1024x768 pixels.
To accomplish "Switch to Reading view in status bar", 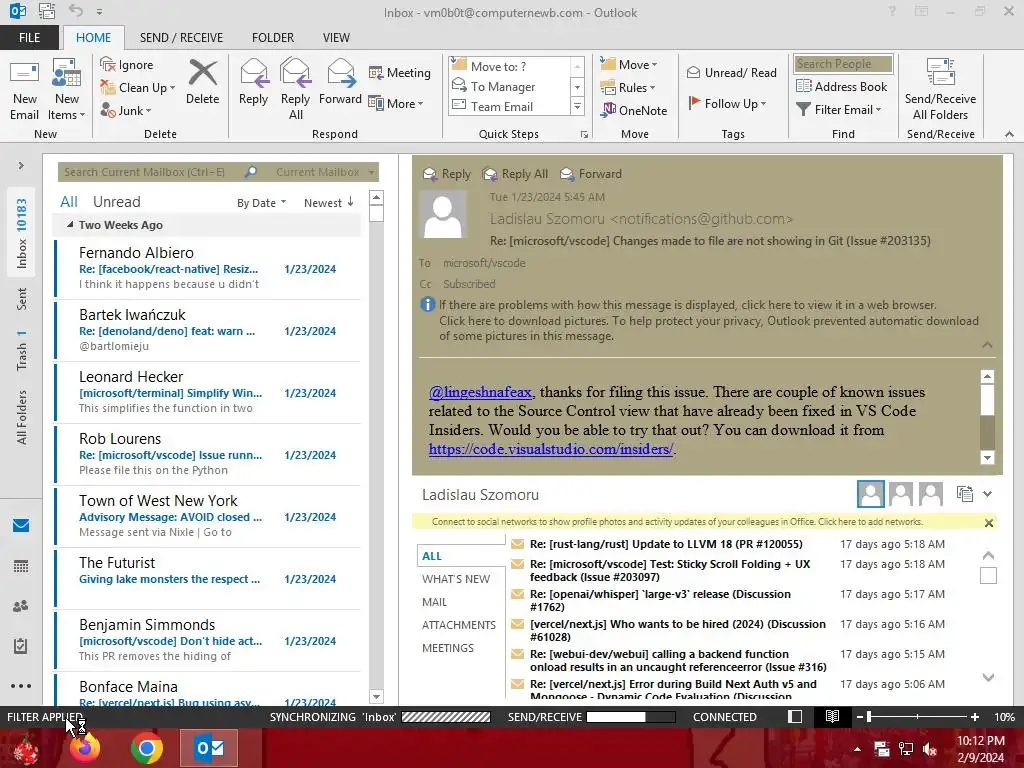I will coord(832,716).
